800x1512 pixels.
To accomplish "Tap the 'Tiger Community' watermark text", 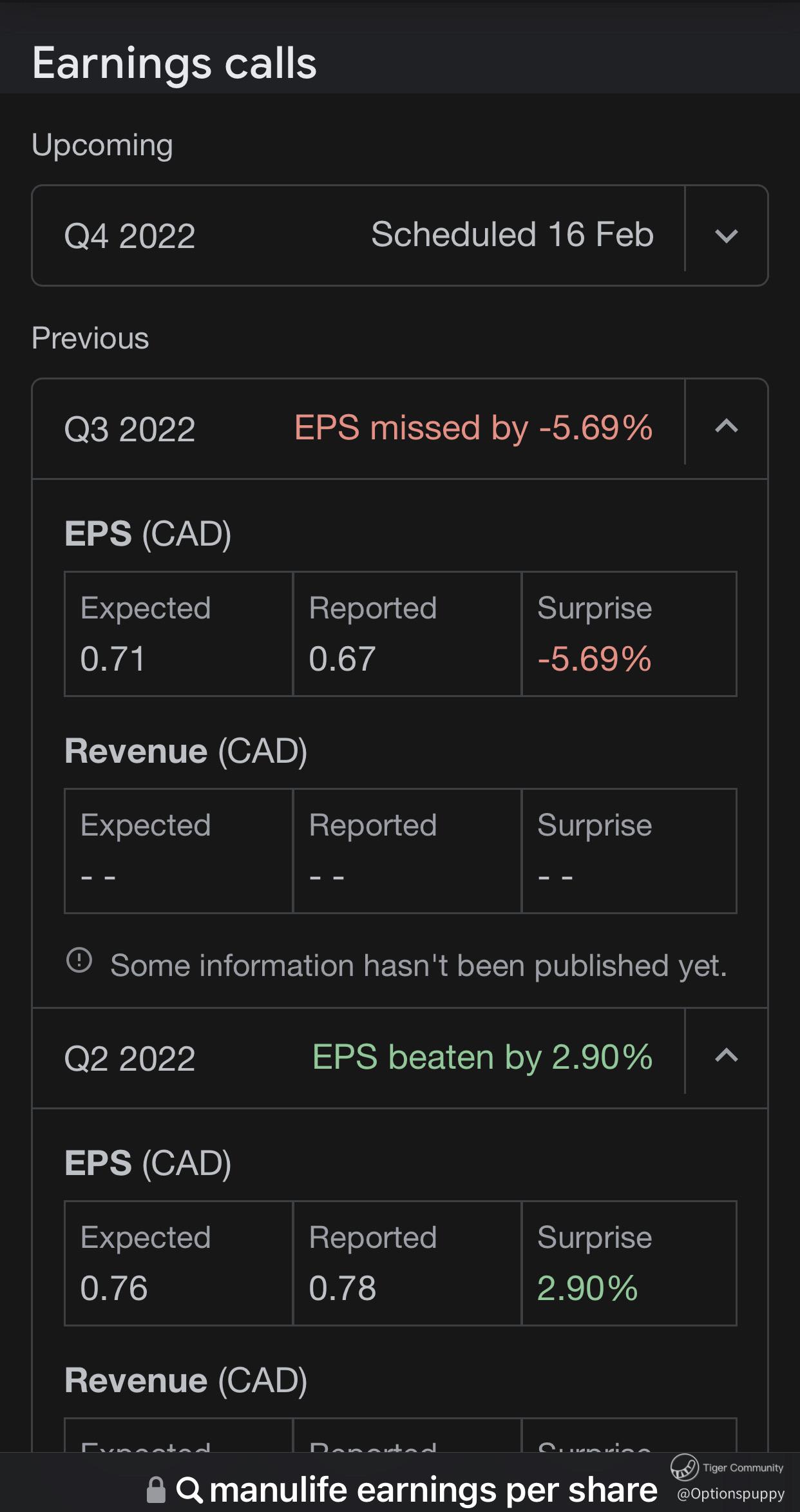I will pyautogui.click(x=743, y=1468).
